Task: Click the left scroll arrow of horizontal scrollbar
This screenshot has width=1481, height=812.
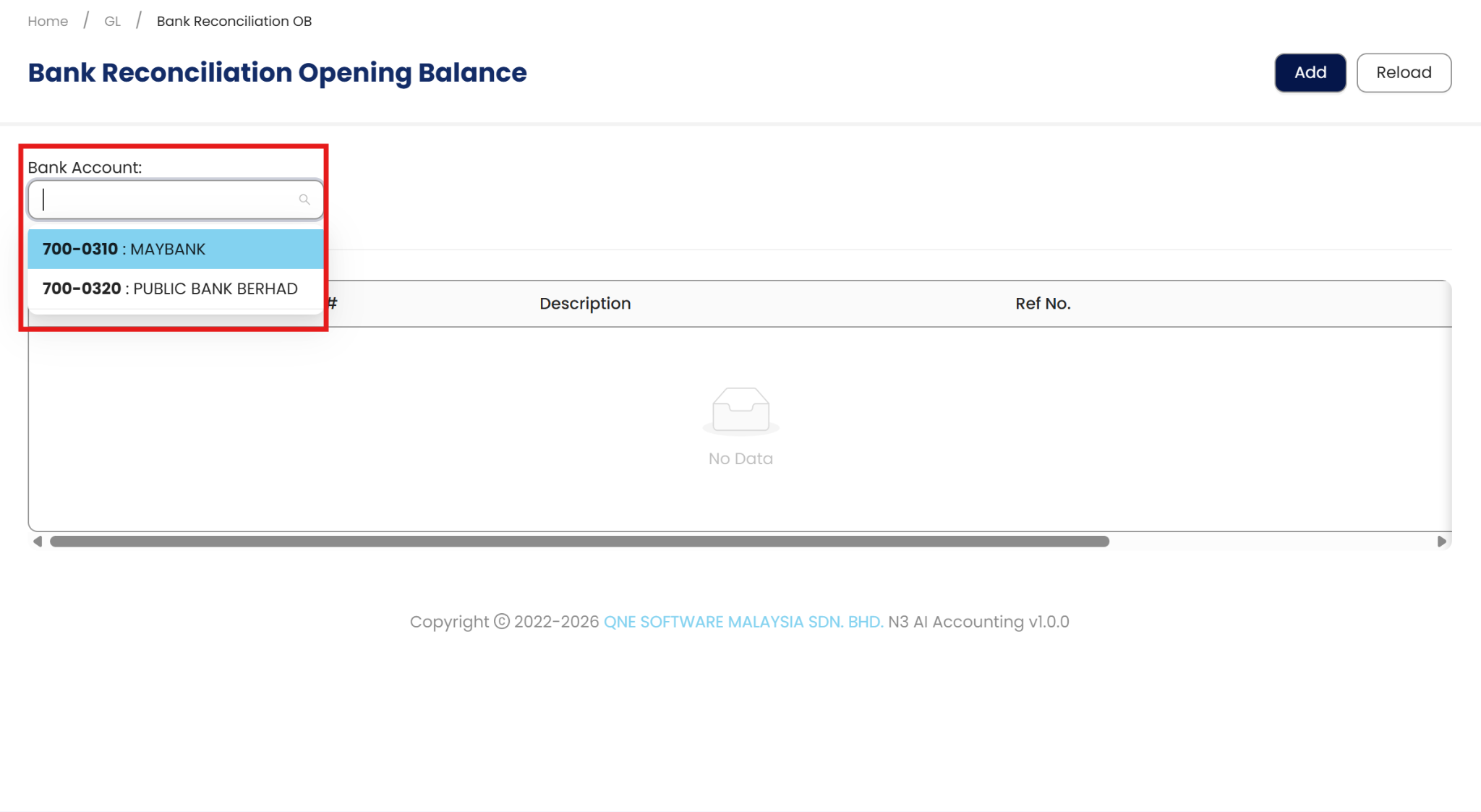Action: (38, 542)
